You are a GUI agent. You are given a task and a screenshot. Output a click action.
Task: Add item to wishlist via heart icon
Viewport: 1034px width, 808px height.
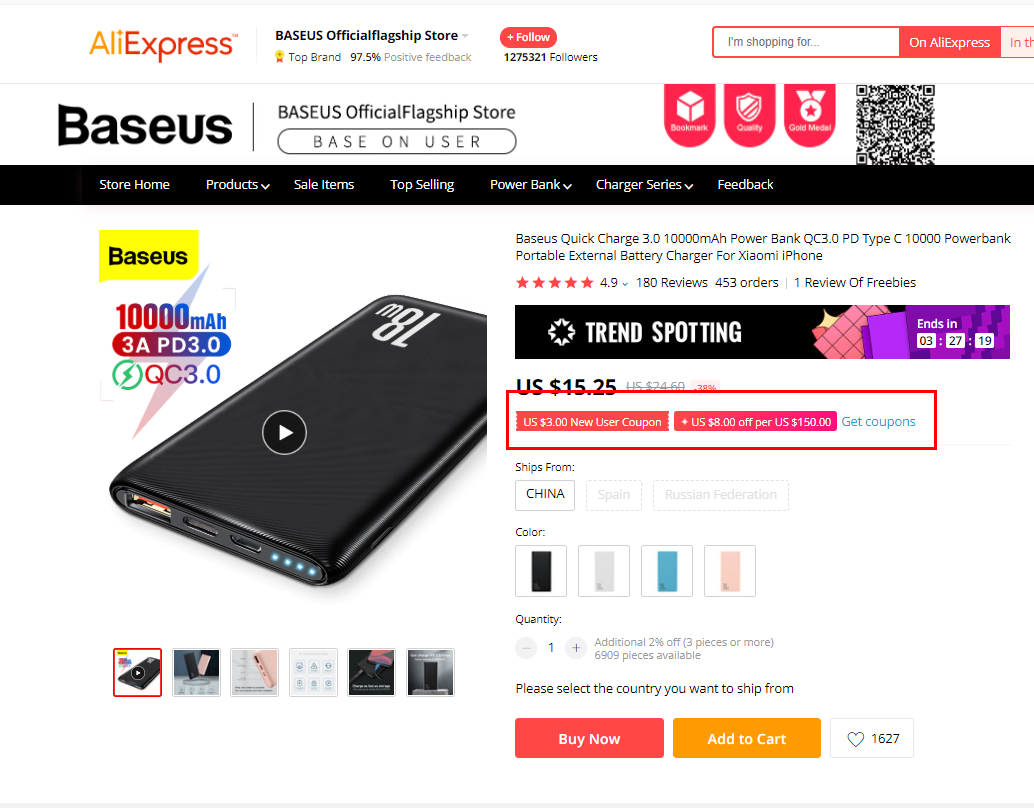[872, 738]
